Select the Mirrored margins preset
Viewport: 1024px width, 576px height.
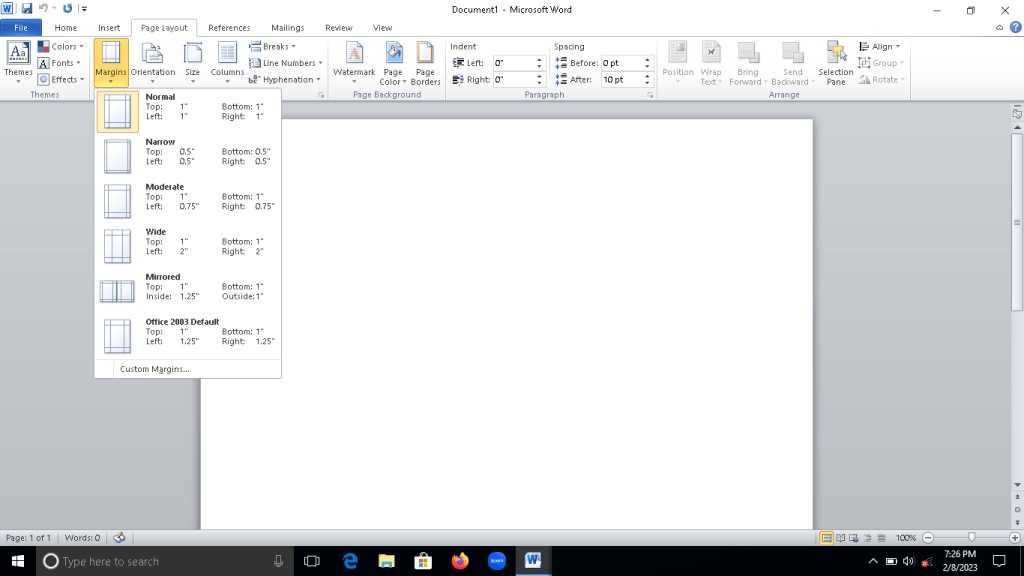pyautogui.click(x=188, y=291)
